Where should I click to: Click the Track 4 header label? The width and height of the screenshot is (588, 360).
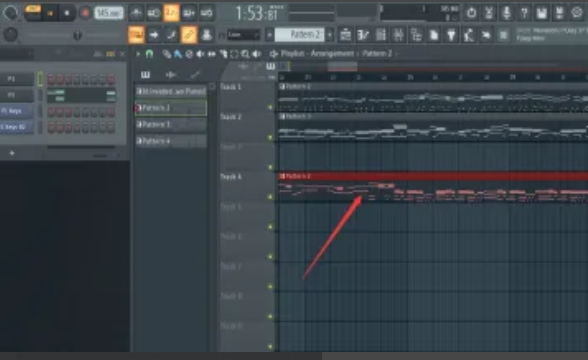click(231, 177)
